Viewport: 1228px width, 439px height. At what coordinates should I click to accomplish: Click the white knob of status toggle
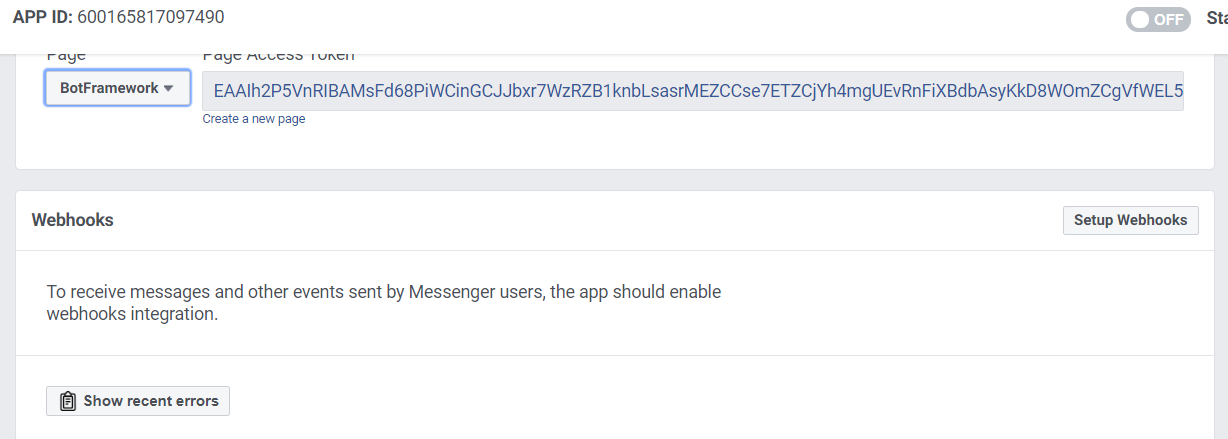tap(1139, 19)
